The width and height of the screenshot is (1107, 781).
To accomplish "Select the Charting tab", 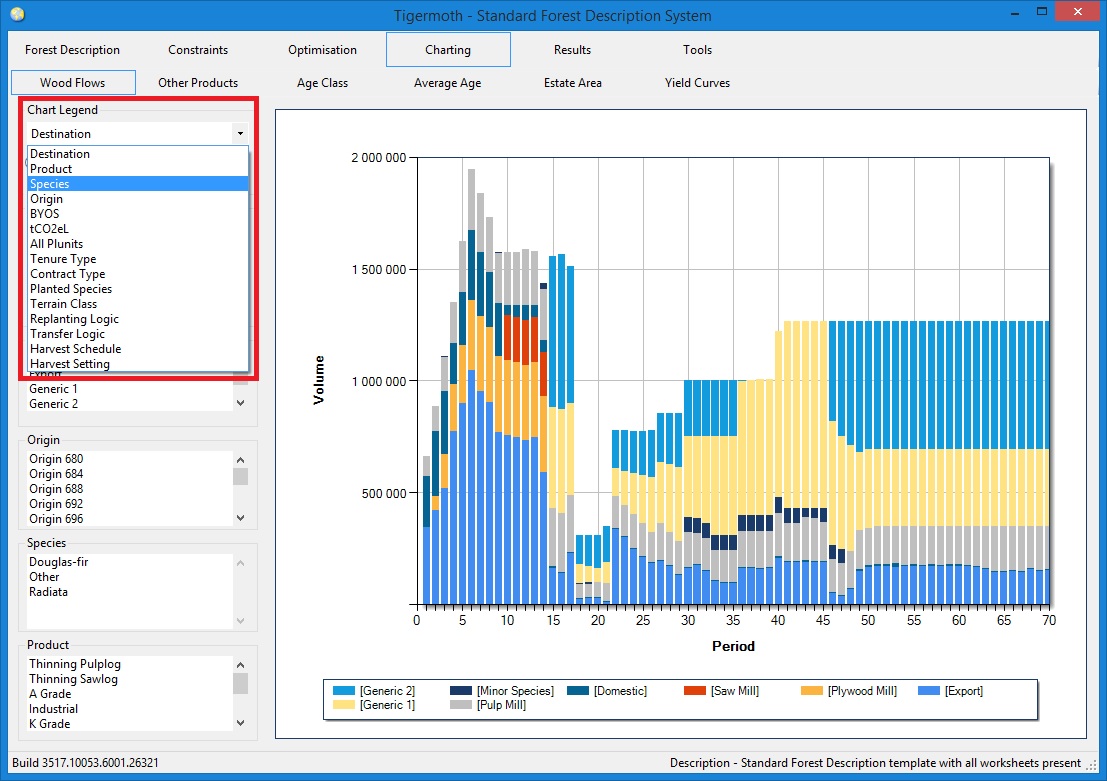I will (x=448, y=49).
